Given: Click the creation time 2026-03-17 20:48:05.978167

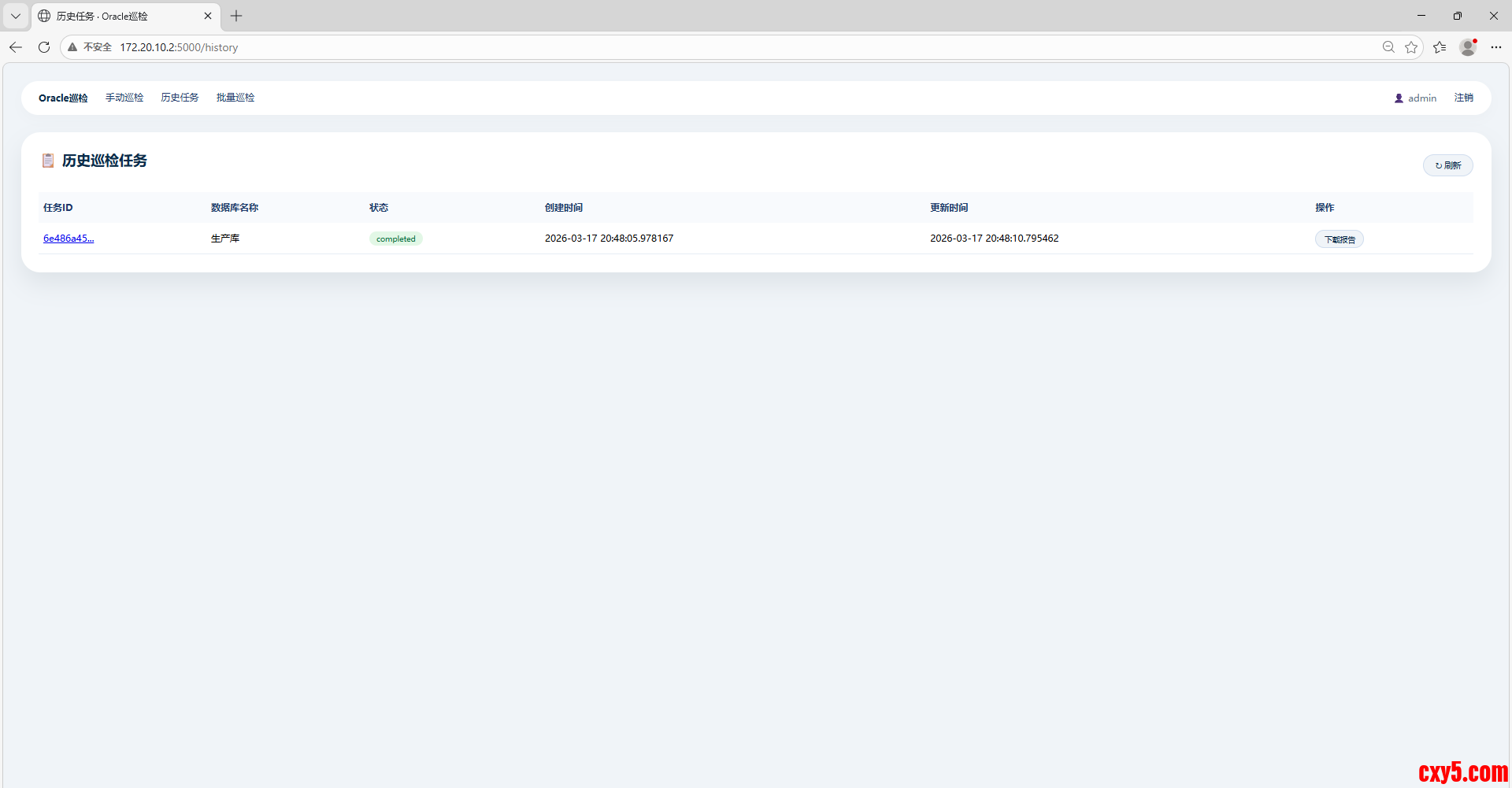Looking at the screenshot, I should click(609, 239).
